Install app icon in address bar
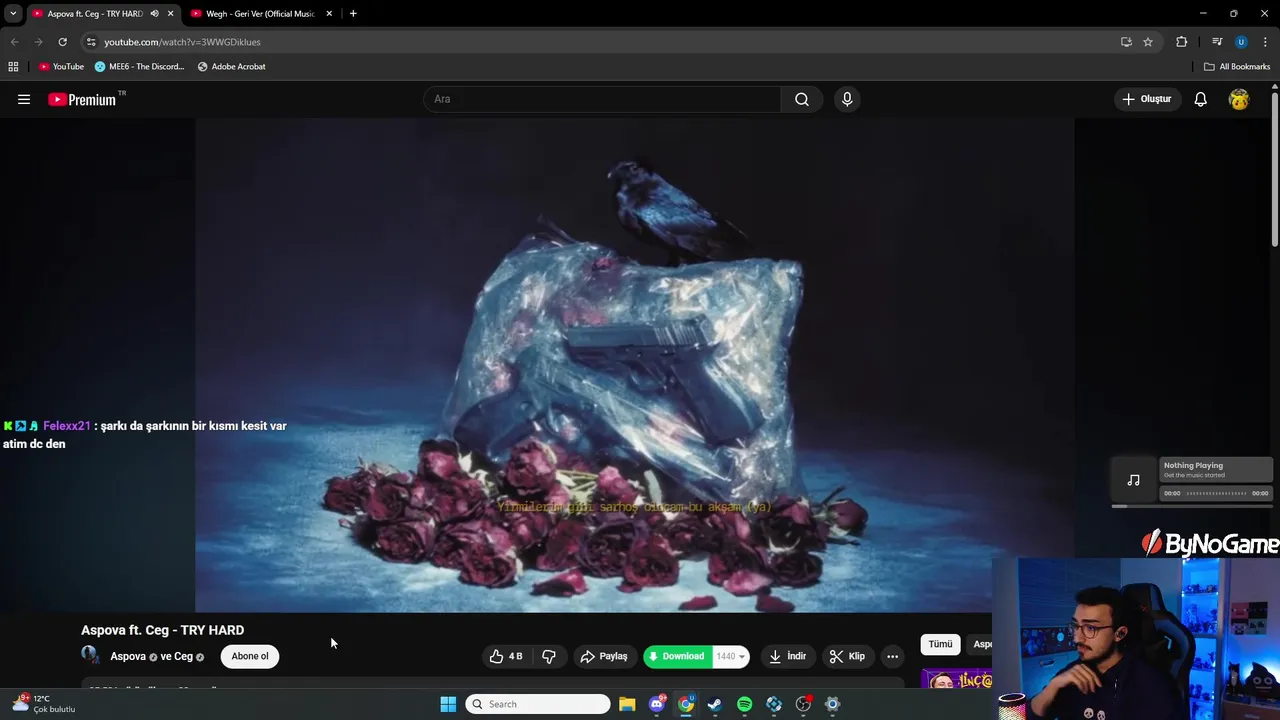 click(1126, 42)
